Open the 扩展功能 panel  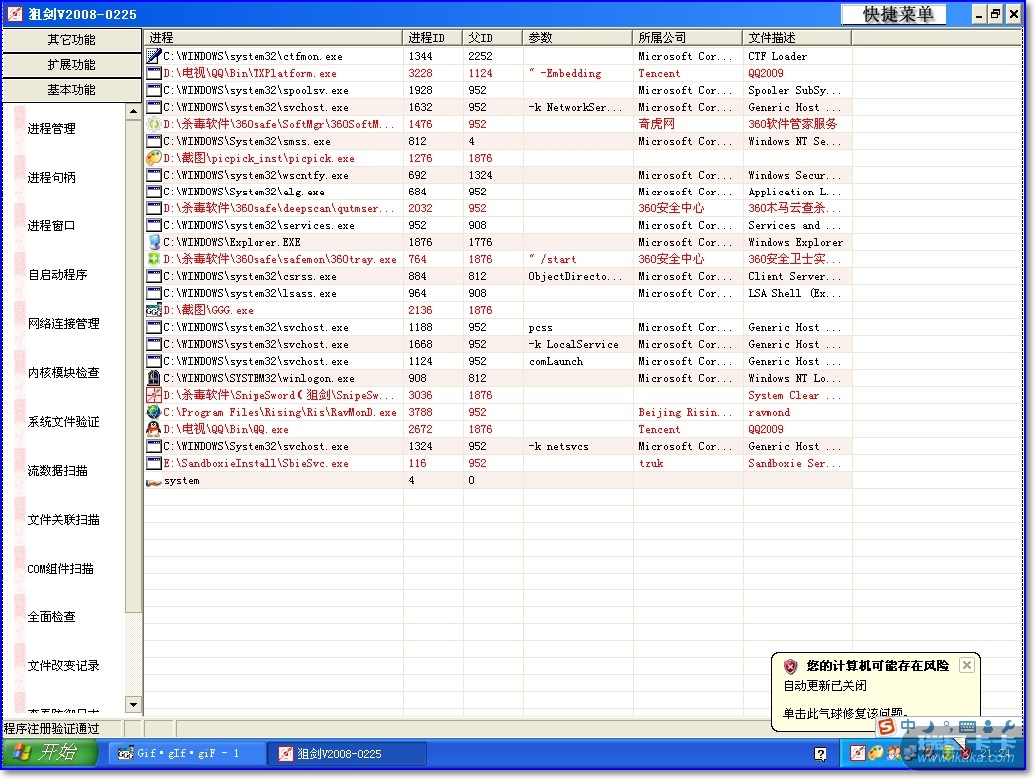point(71,65)
